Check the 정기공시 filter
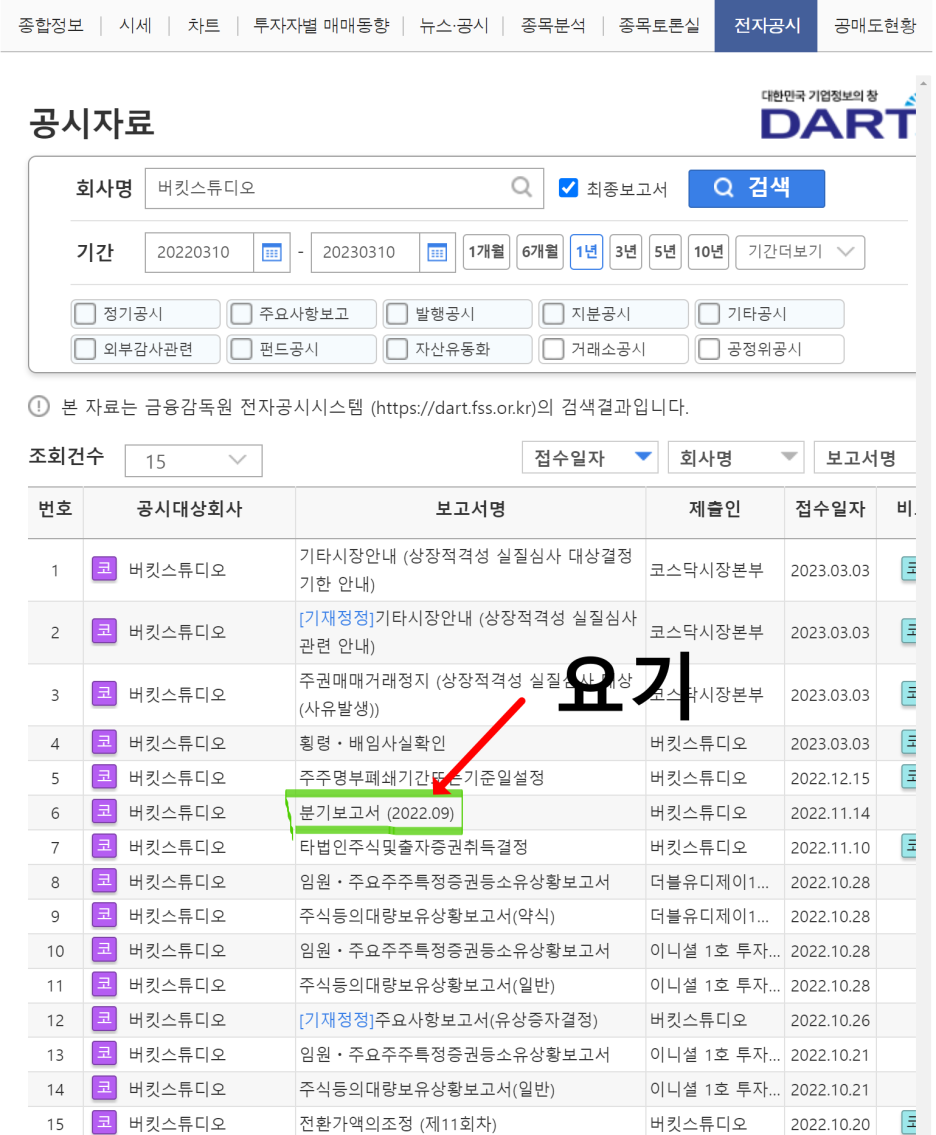The image size is (936, 1135). coord(85,313)
